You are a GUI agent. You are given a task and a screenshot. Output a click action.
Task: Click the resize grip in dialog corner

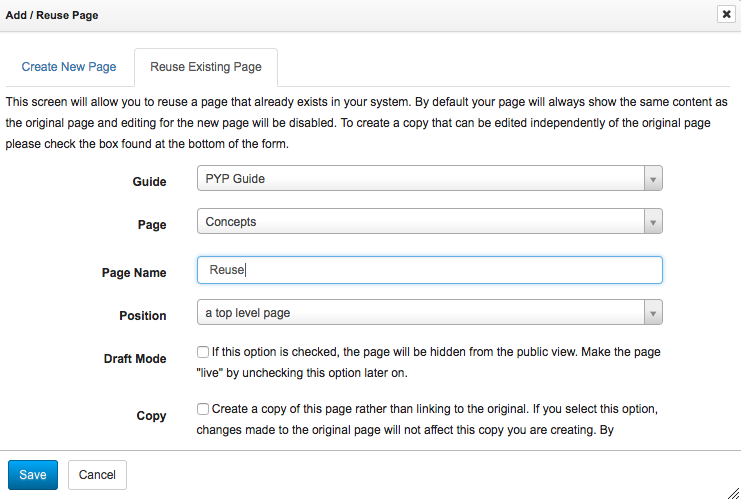click(x=732, y=492)
